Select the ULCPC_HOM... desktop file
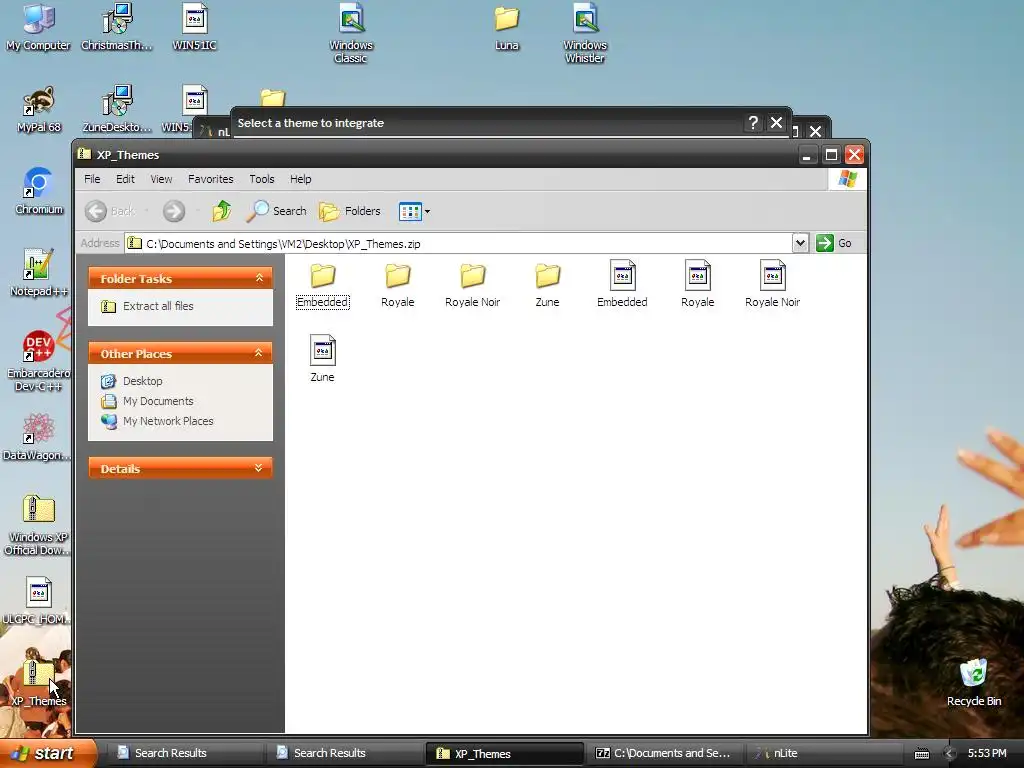The width and height of the screenshot is (1024, 768). coord(39,601)
